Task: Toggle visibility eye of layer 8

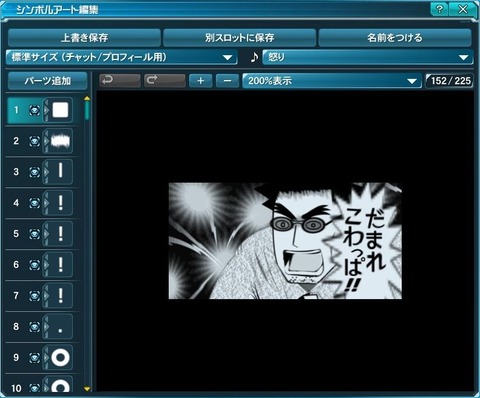Action: pos(34,327)
